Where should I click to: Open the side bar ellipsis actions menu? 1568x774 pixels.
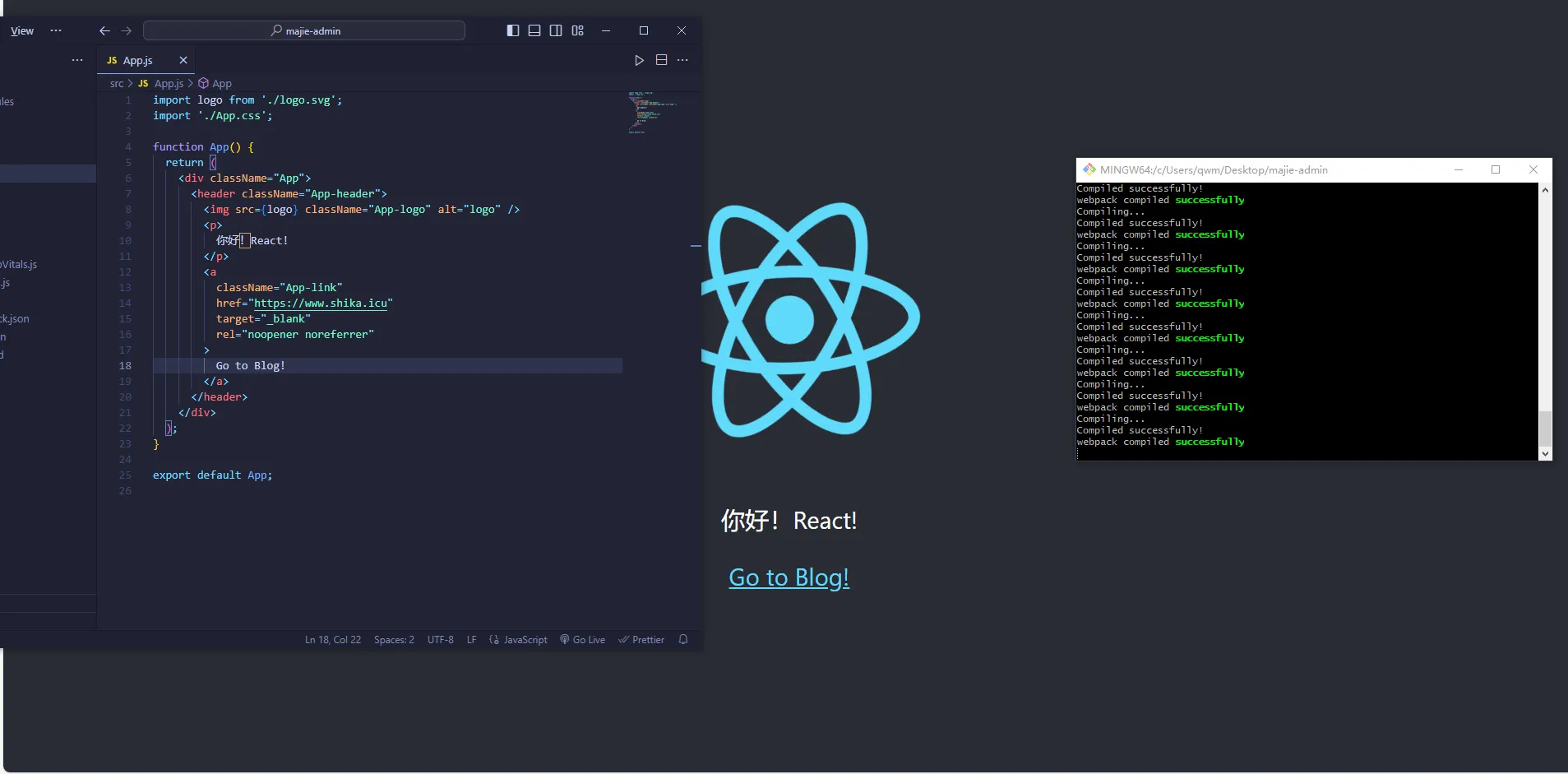point(77,60)
